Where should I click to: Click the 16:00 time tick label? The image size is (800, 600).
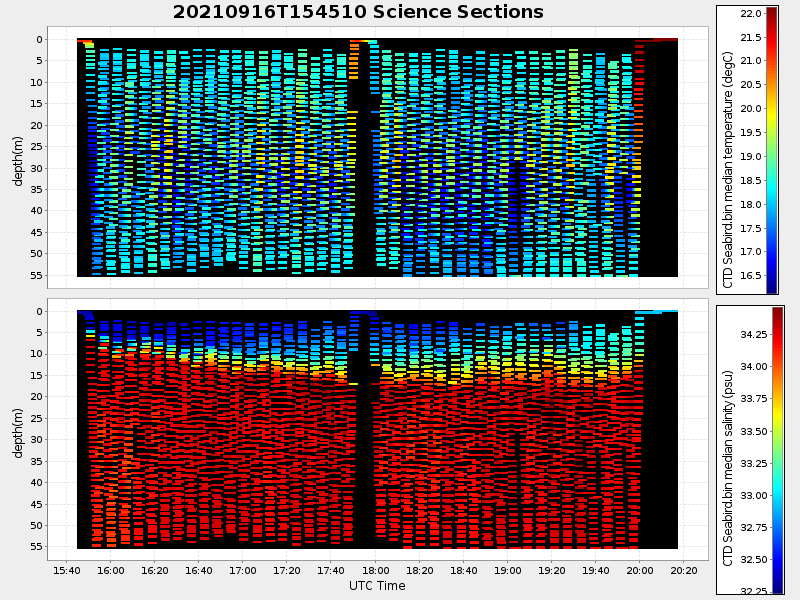pos(111,570)
